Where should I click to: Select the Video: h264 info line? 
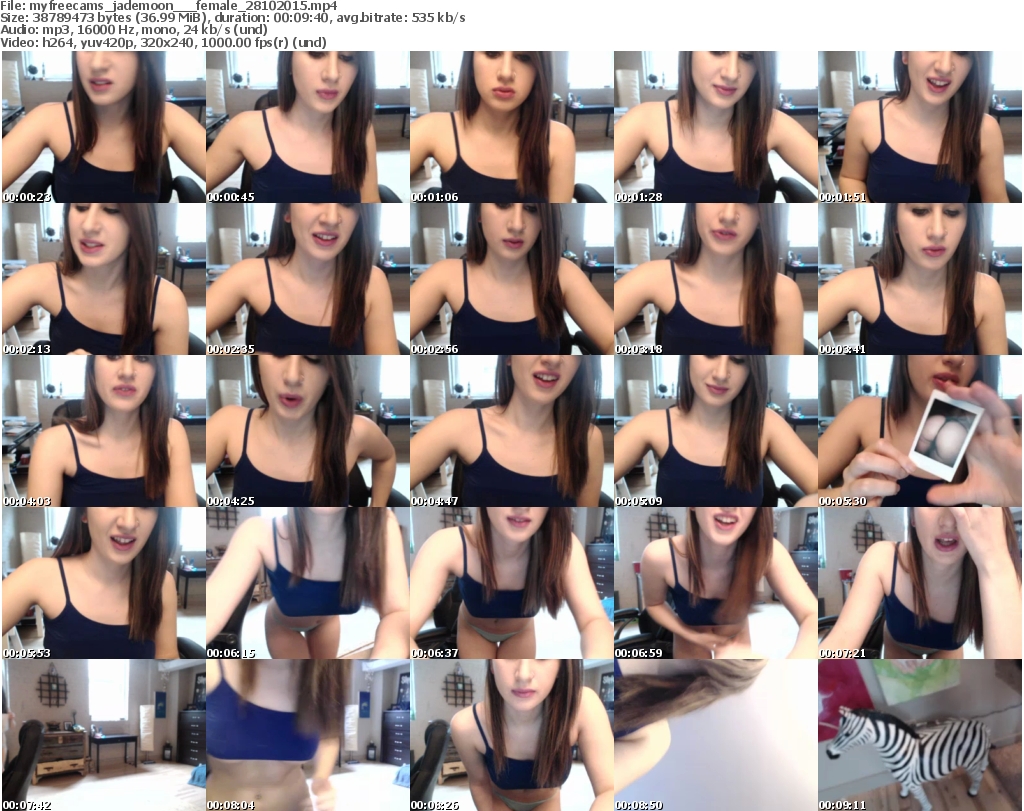(x=163, y=43)
